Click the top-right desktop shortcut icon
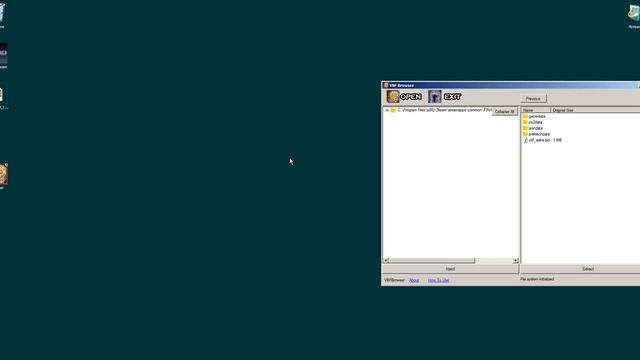This screenshot has width=640, height=360. click(634, 13)
